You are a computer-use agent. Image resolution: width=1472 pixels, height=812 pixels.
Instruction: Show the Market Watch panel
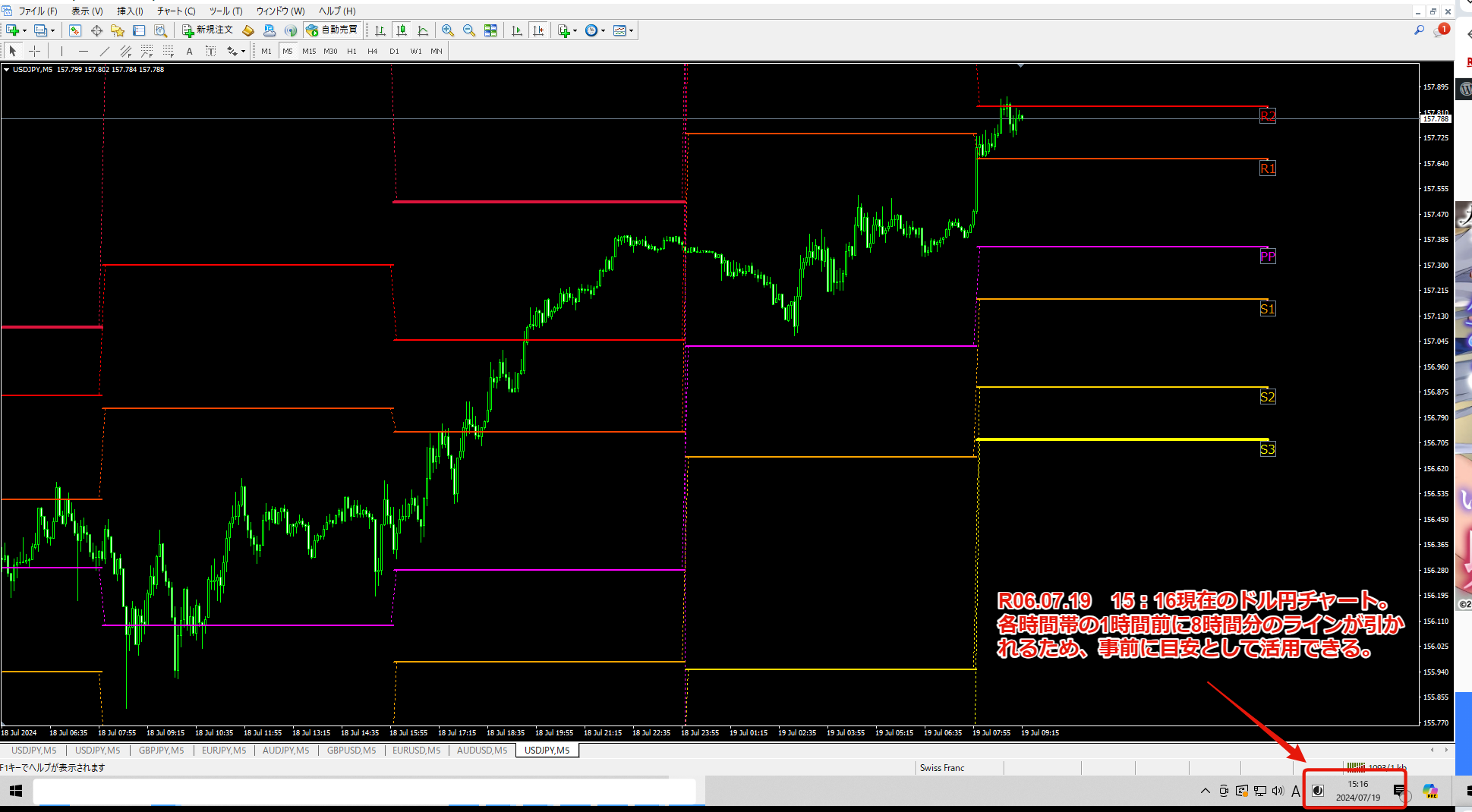[x=74, y=30]
